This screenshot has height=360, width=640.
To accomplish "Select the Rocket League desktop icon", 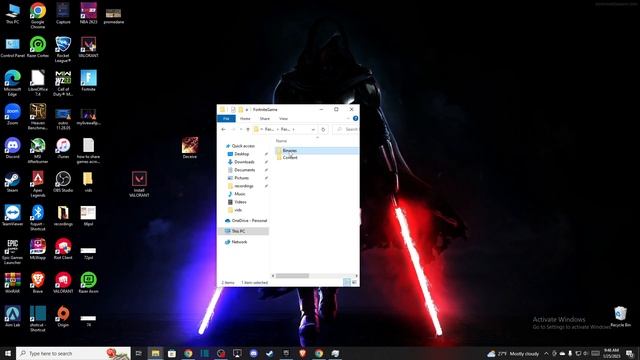I will pos(63,49).
